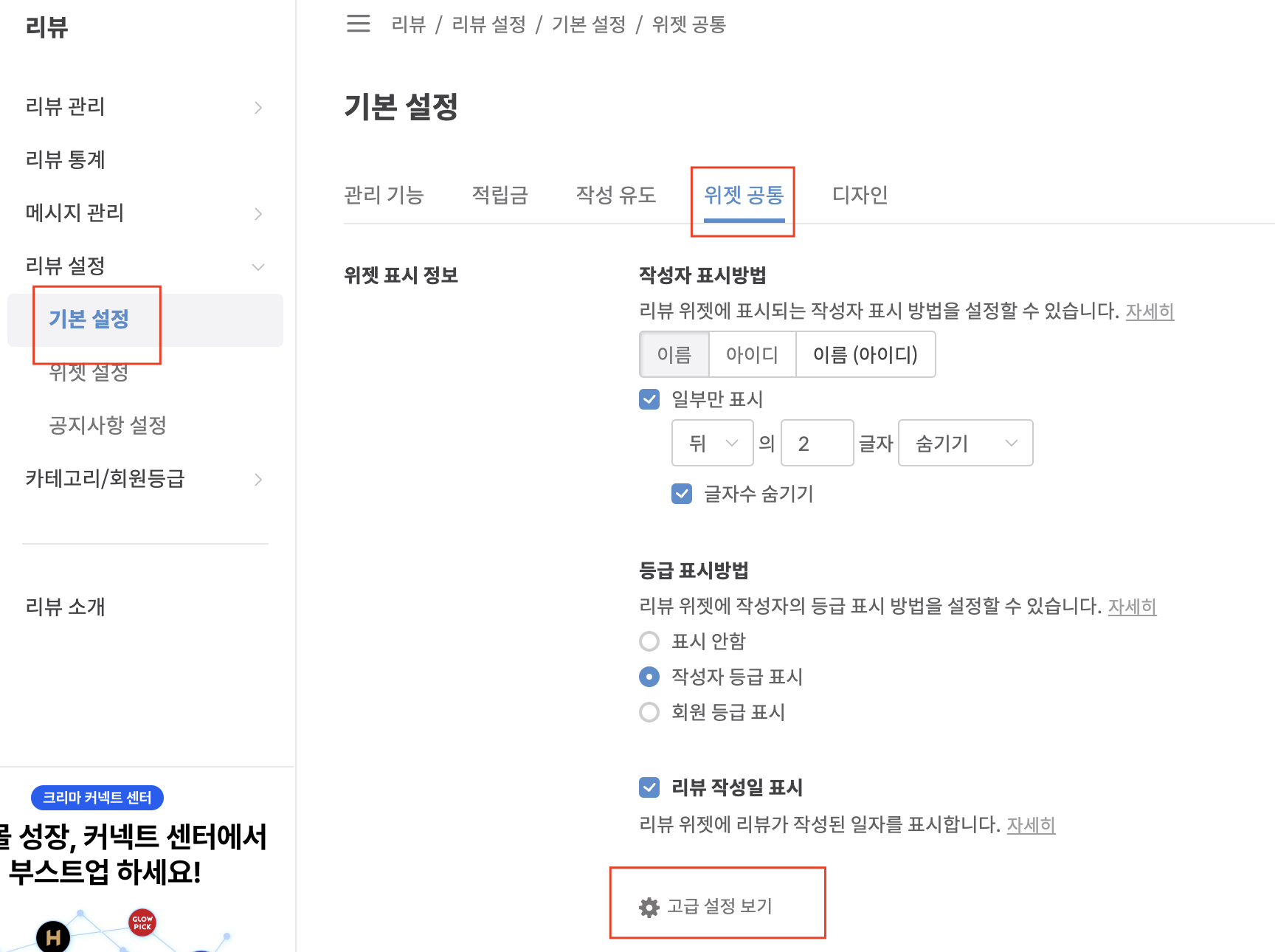Viewport: 1275px width, 952px height.
Task: Open the 뒤 position dropdown
Action: click(712, 443)
